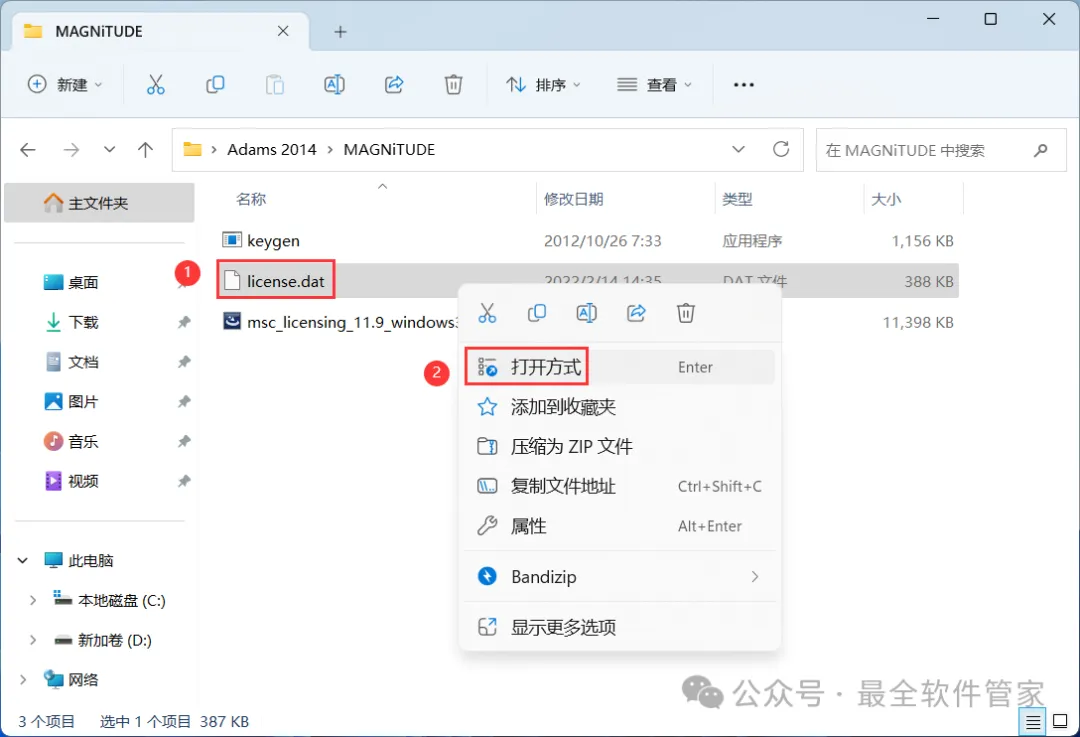The image size is (1080, 737).
Task: Select 主文件夹 in the navigation pane
Action: (x=99, y=203)
